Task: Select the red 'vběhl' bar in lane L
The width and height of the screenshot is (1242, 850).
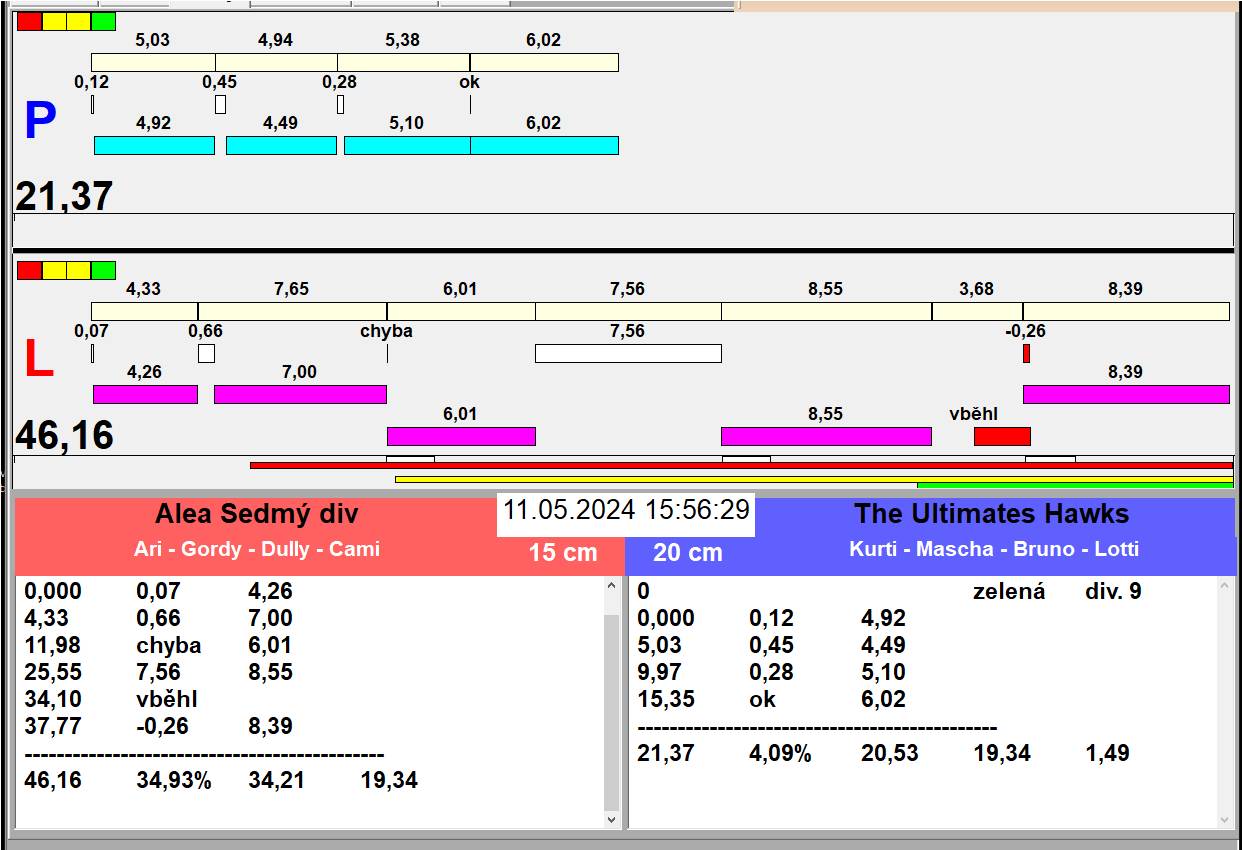Action: click(1001, 436)
